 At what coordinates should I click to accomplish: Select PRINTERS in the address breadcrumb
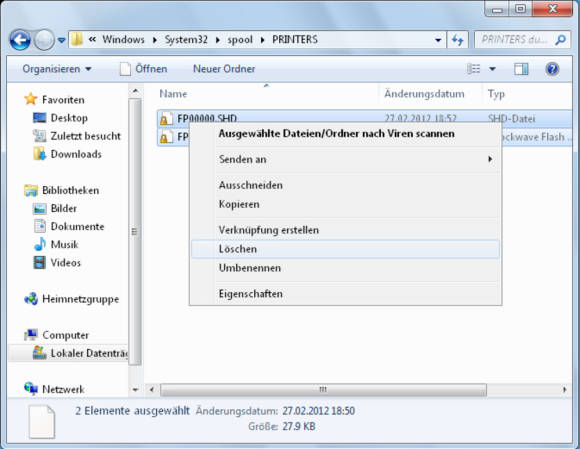pos(295,39)
